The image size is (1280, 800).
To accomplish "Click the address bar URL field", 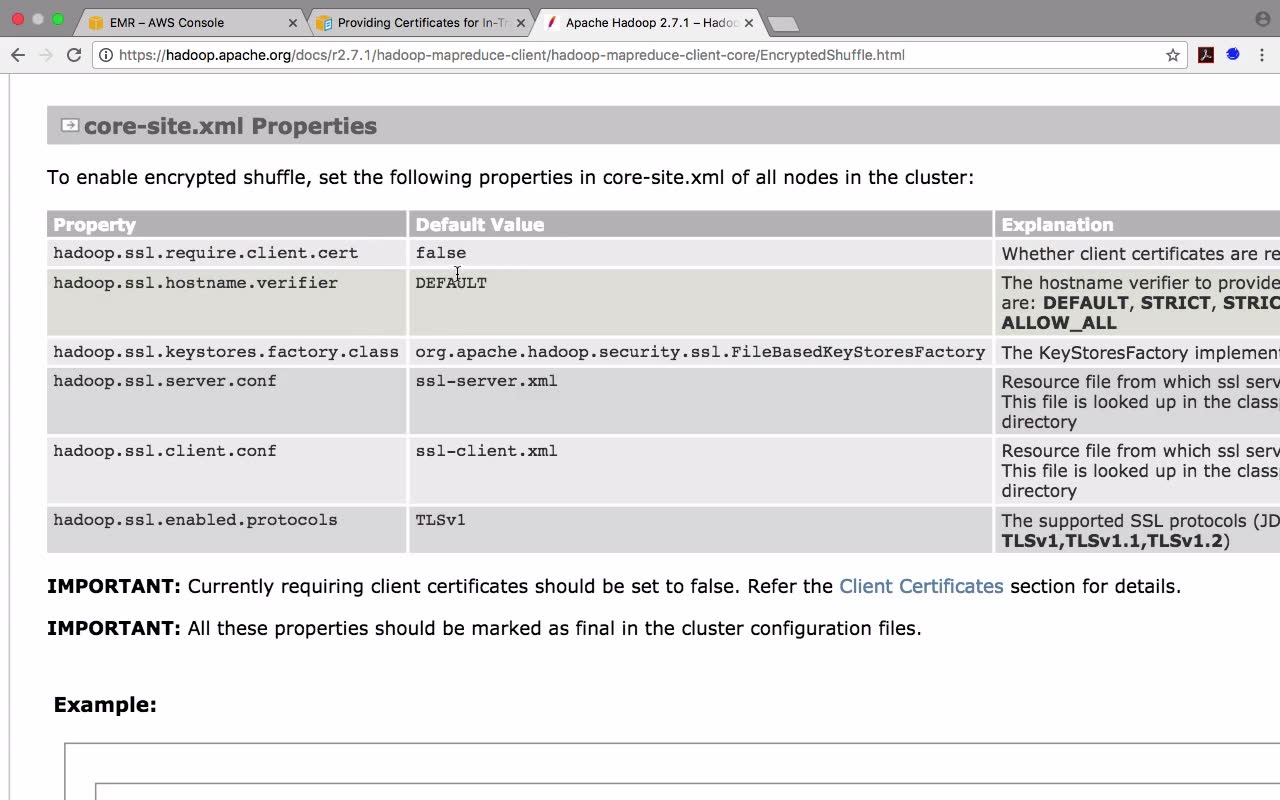I will coord(600,55).
